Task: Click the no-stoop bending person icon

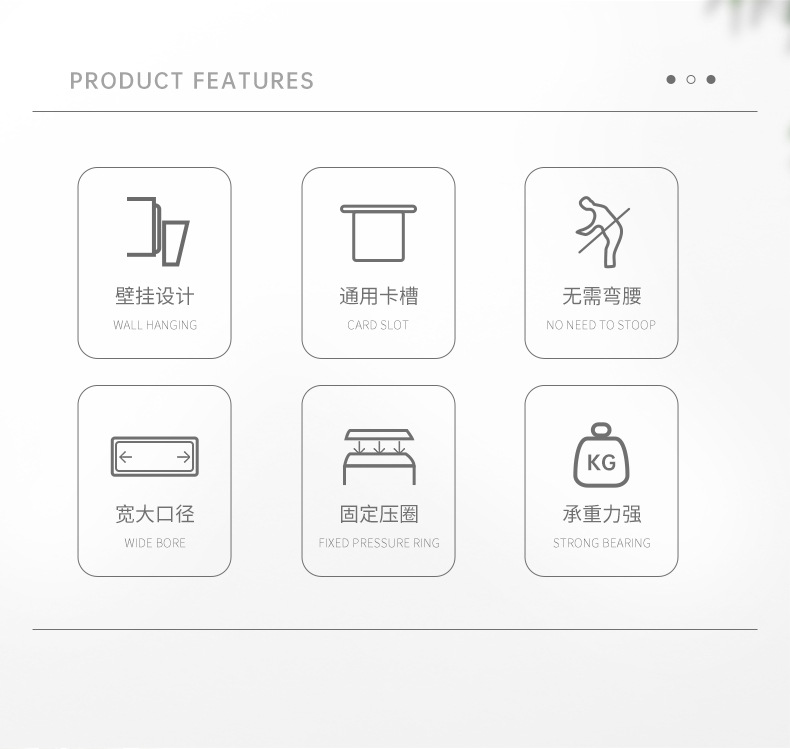Action: pos(603,231)
